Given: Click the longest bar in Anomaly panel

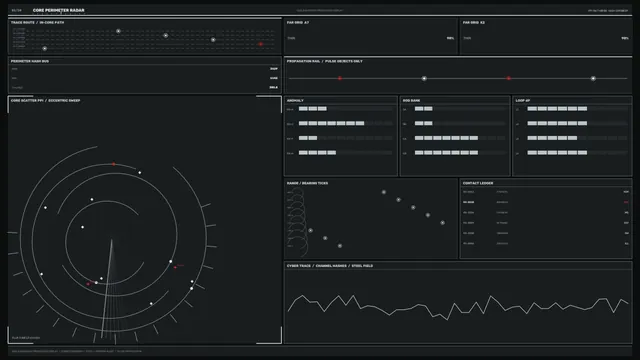Looking at the screenshot, I should [x=331, y=123].
